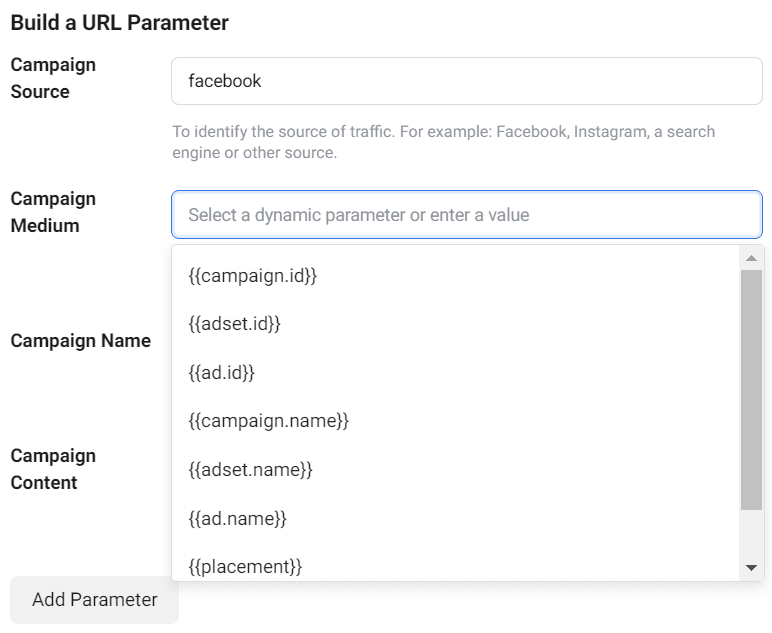Screen dimensions: 772x633
Task: Click the Add Parameter button
Action: pos(95,600)
